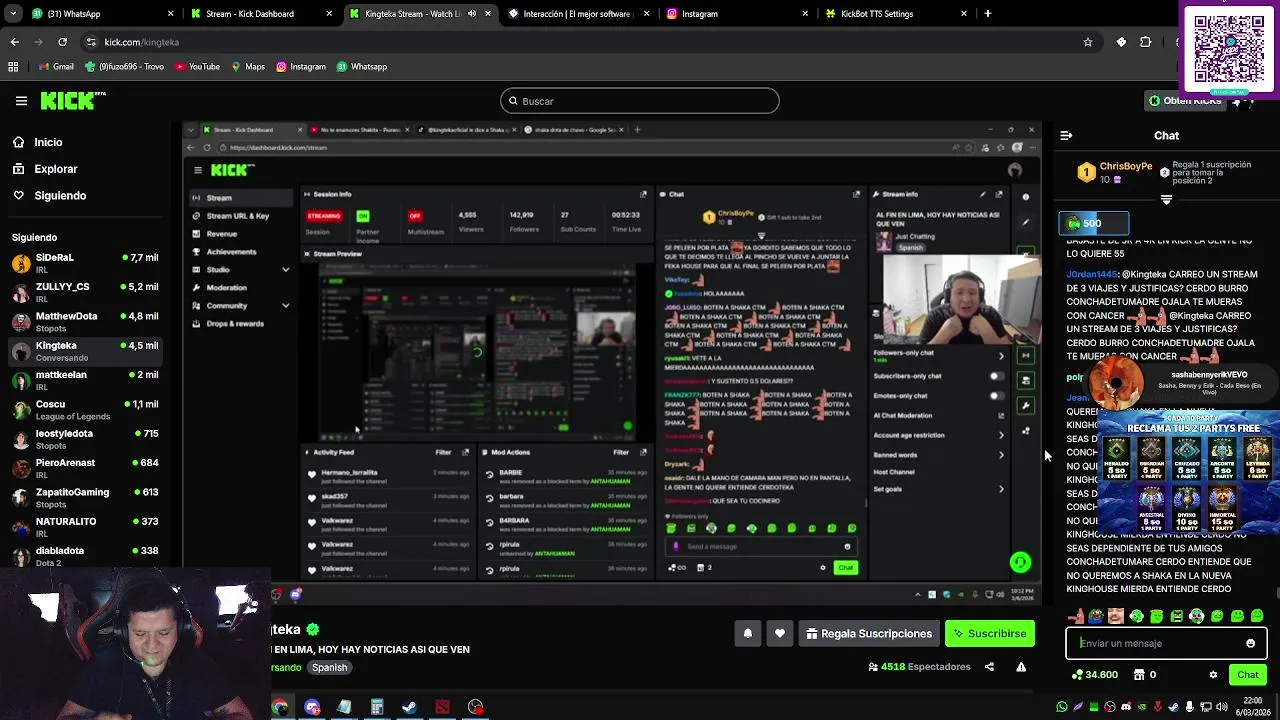Click the green KICK logo

73,100
